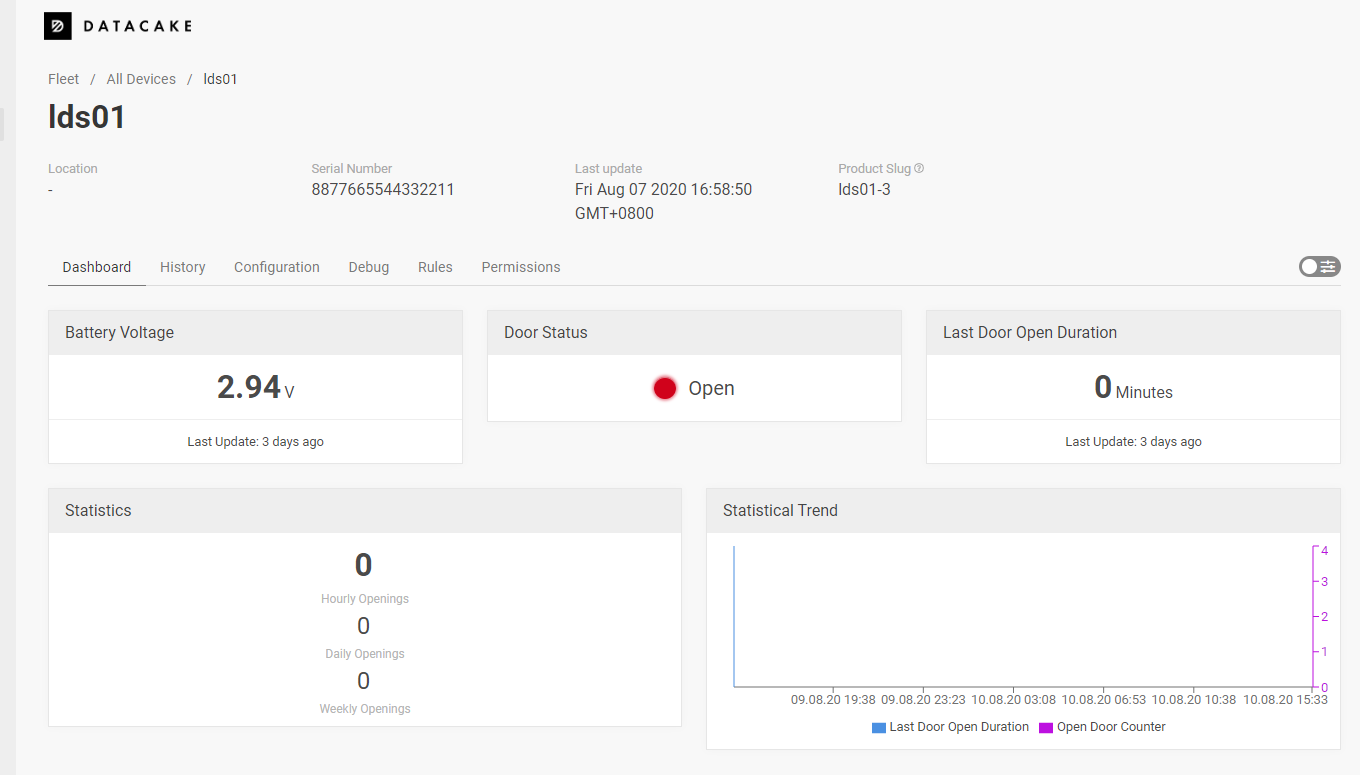The width and height of the screenshot is (1360, 775).
Task: Click chart axis label 09.08.20 19:38
Action: click(x=833, y=700)
